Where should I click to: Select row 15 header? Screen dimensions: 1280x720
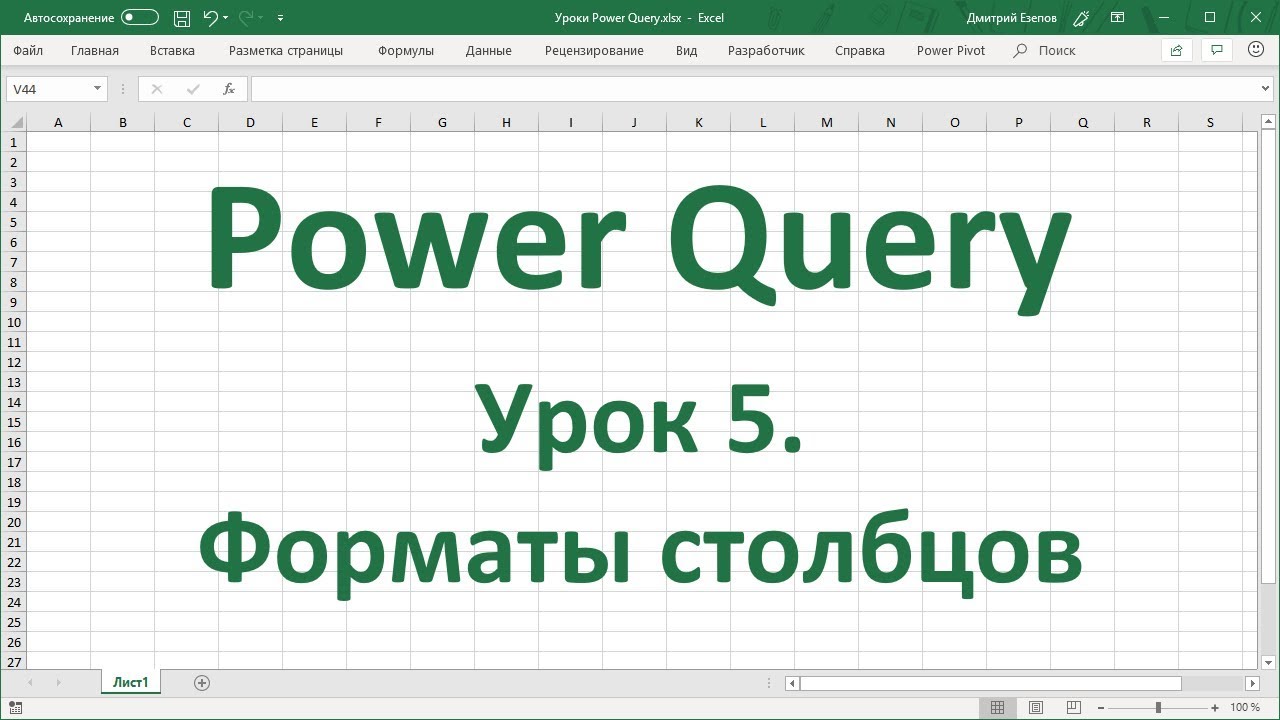pyautogui.click(x=14, y=422)
